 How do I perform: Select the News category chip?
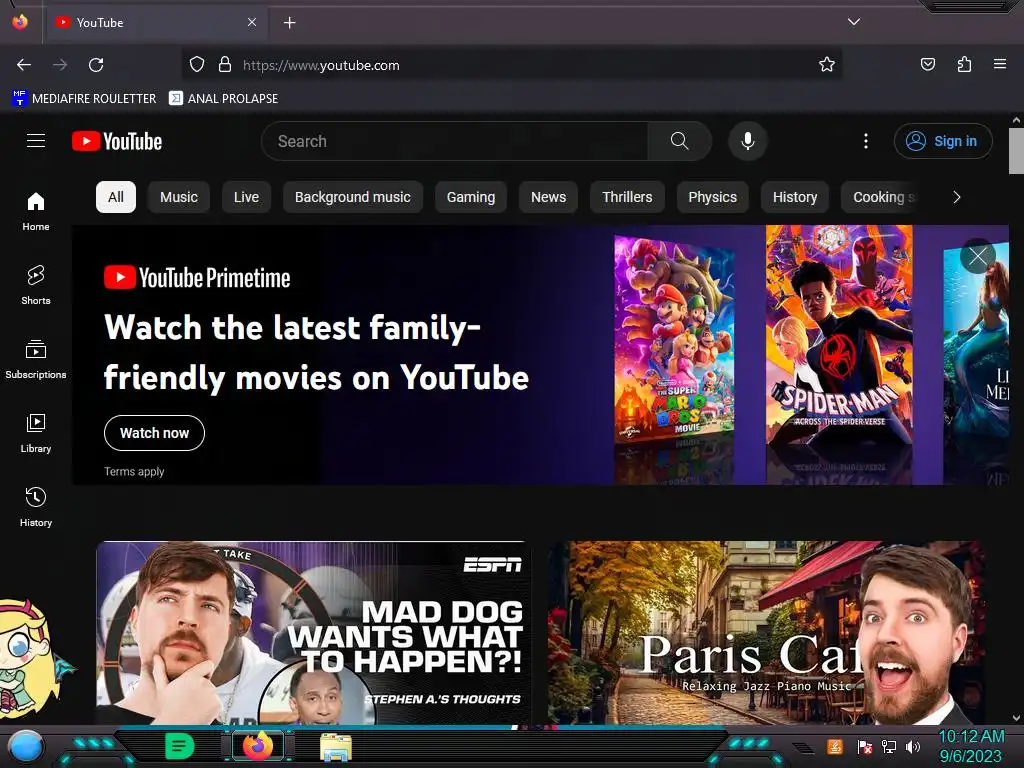pos(549,197)
